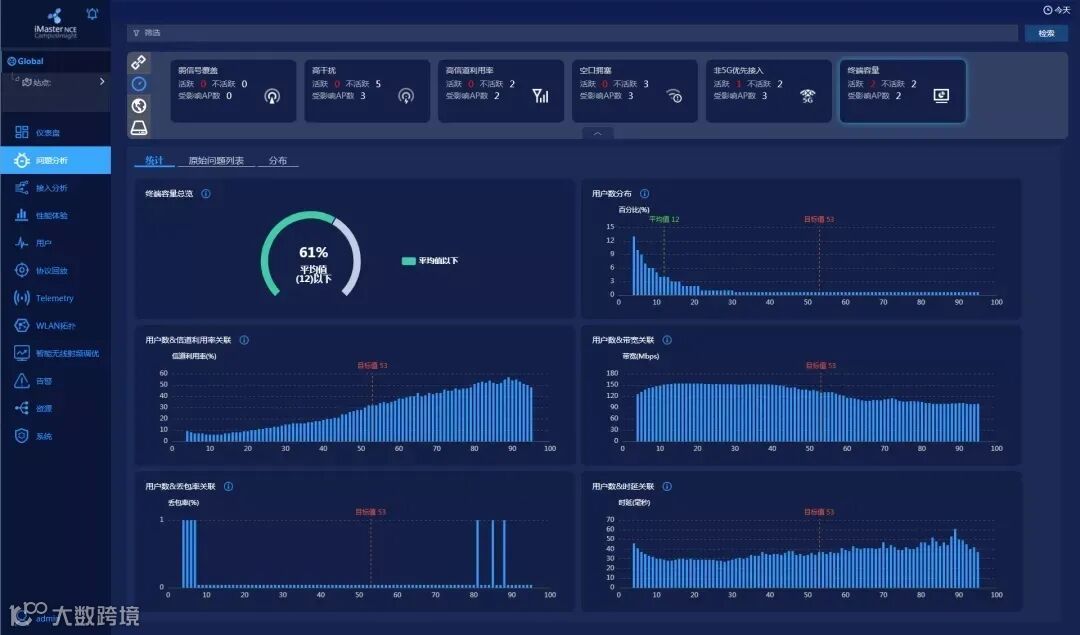Click the 终端容量总览 panel title
1080x635 pixels.
pos(169,194)
